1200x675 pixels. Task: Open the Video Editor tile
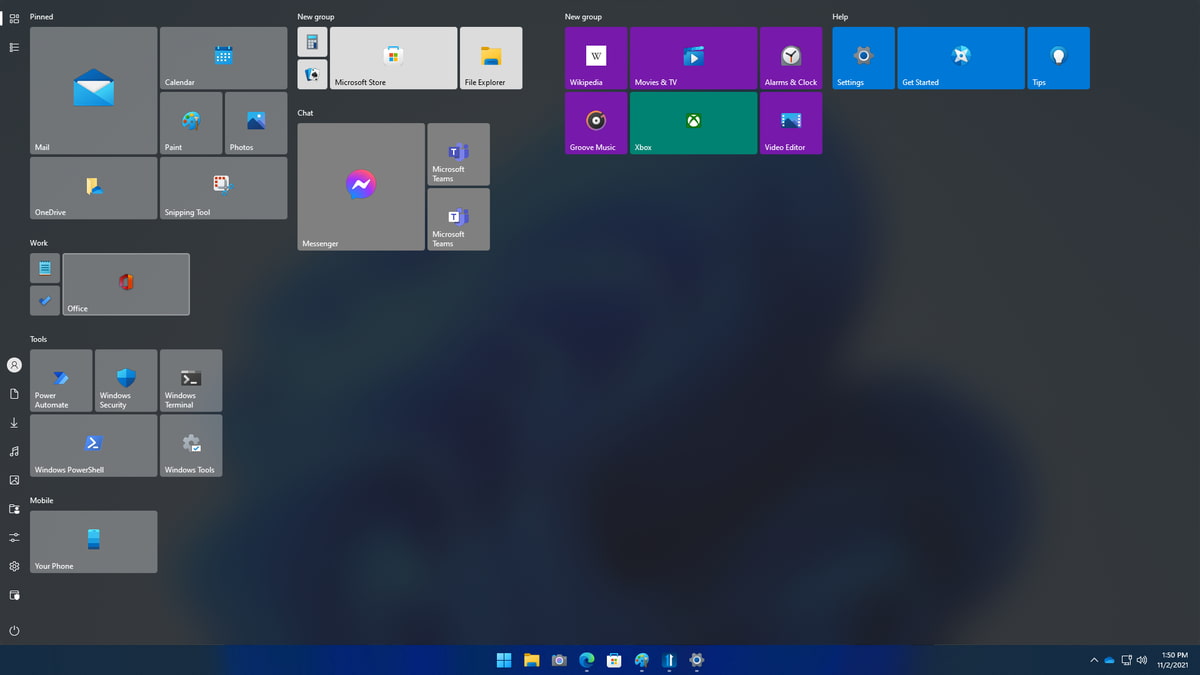791,123
